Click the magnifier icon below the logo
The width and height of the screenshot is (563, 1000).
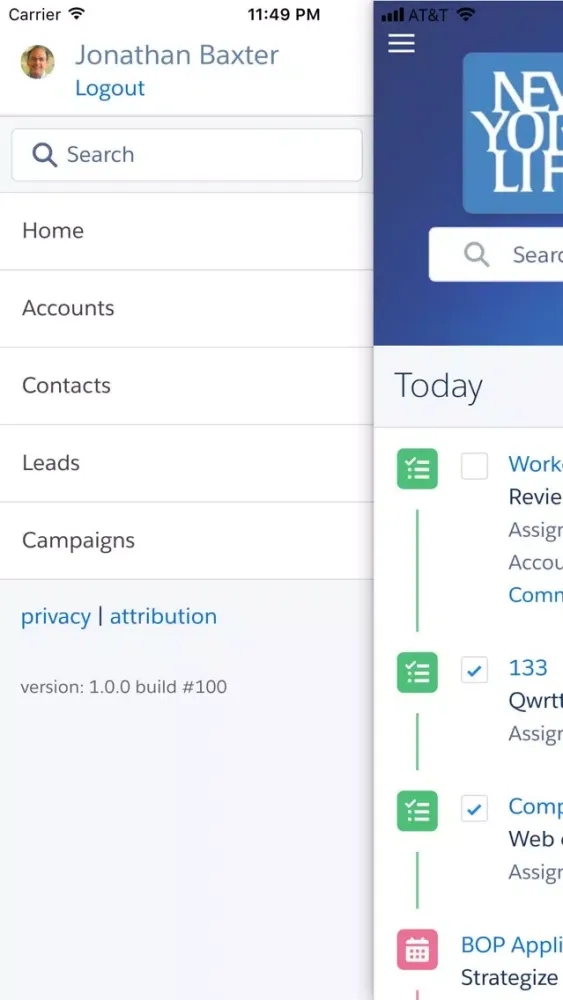(476, 254)
